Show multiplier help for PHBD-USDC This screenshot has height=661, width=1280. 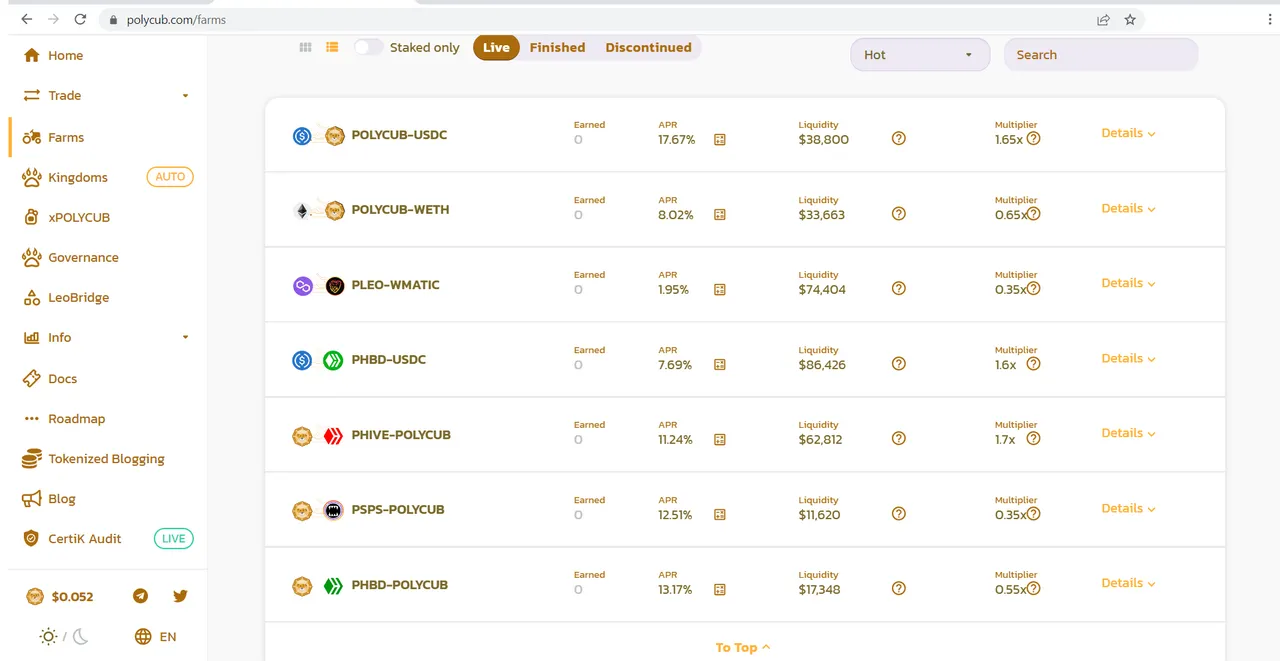1034,364
